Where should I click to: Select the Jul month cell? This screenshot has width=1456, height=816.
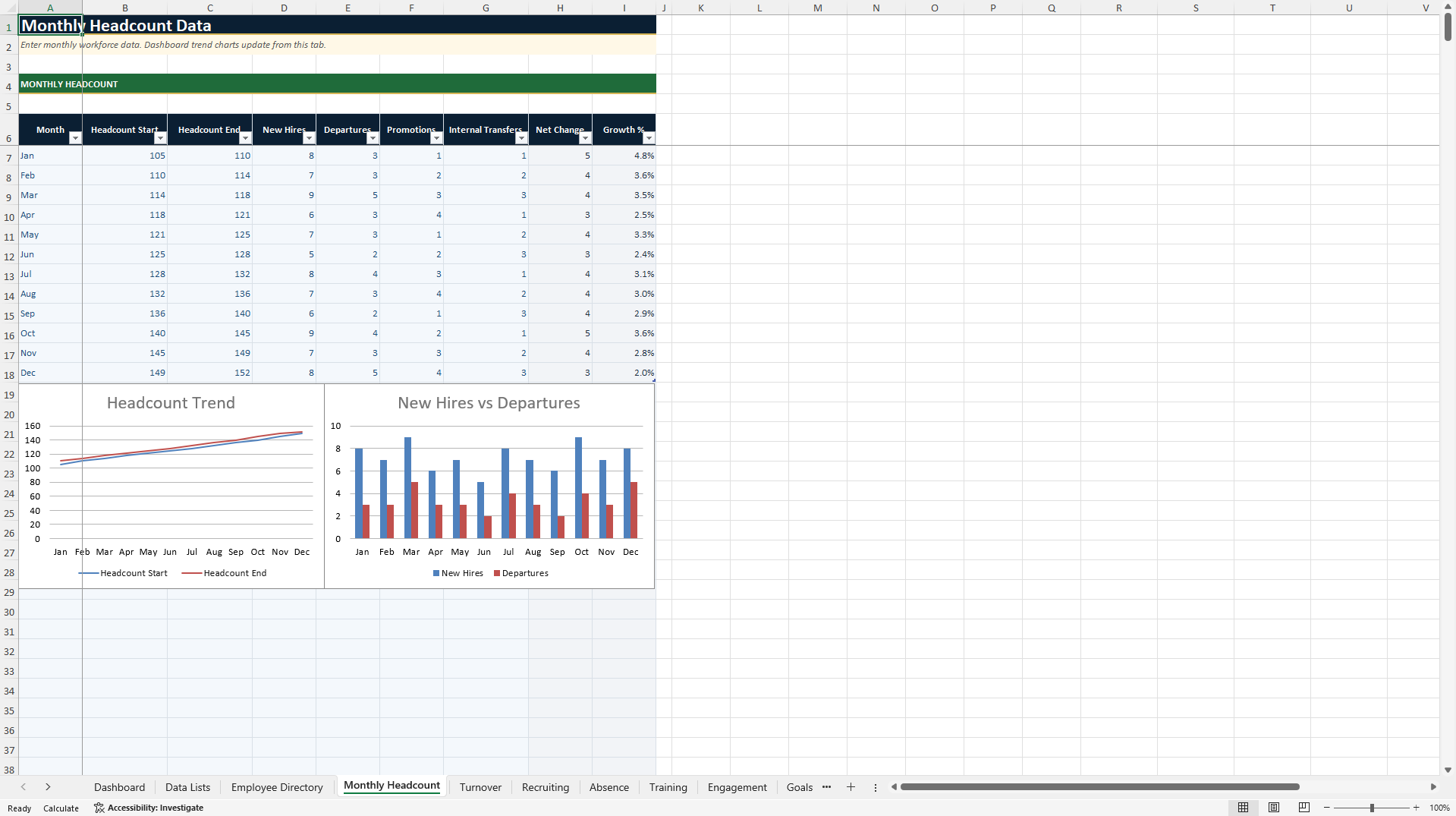pos(50,274)
